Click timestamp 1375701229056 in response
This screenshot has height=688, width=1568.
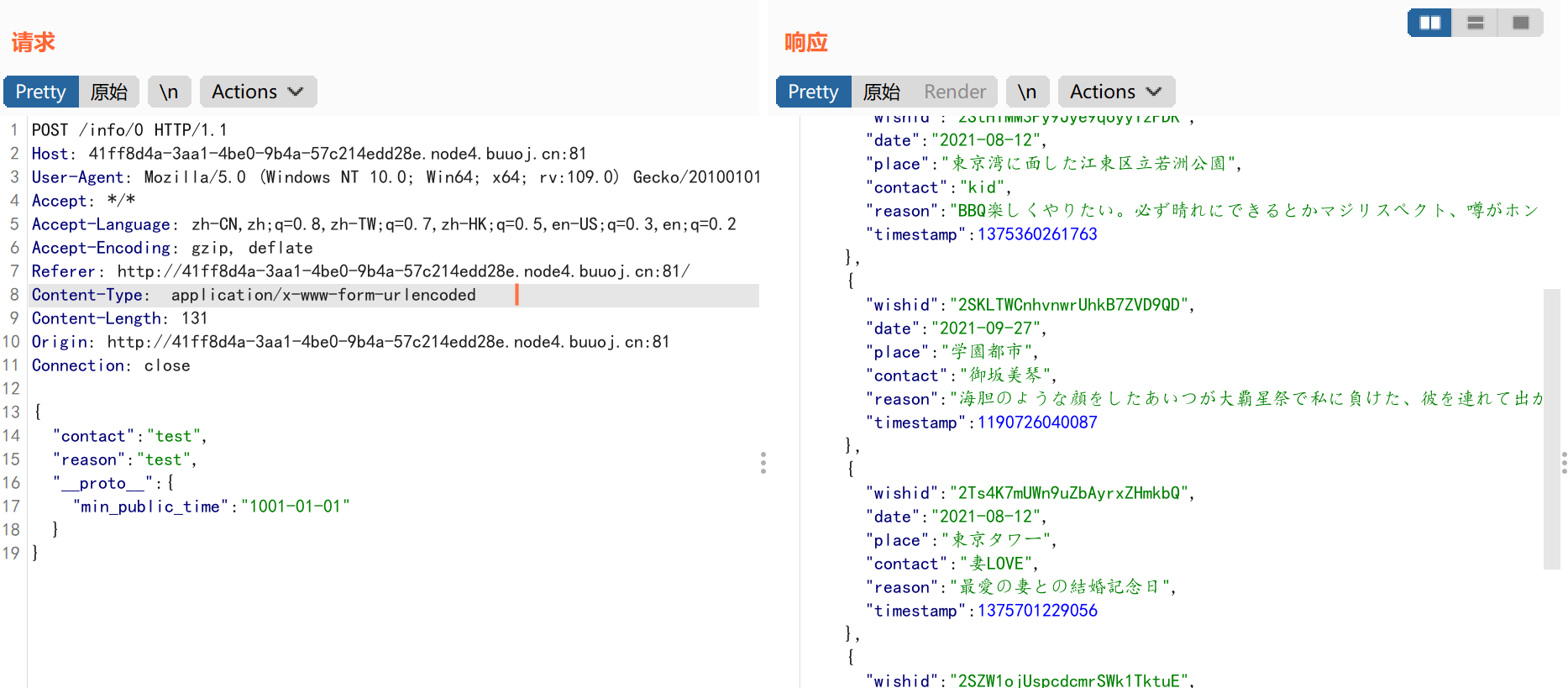[1037, 611]
